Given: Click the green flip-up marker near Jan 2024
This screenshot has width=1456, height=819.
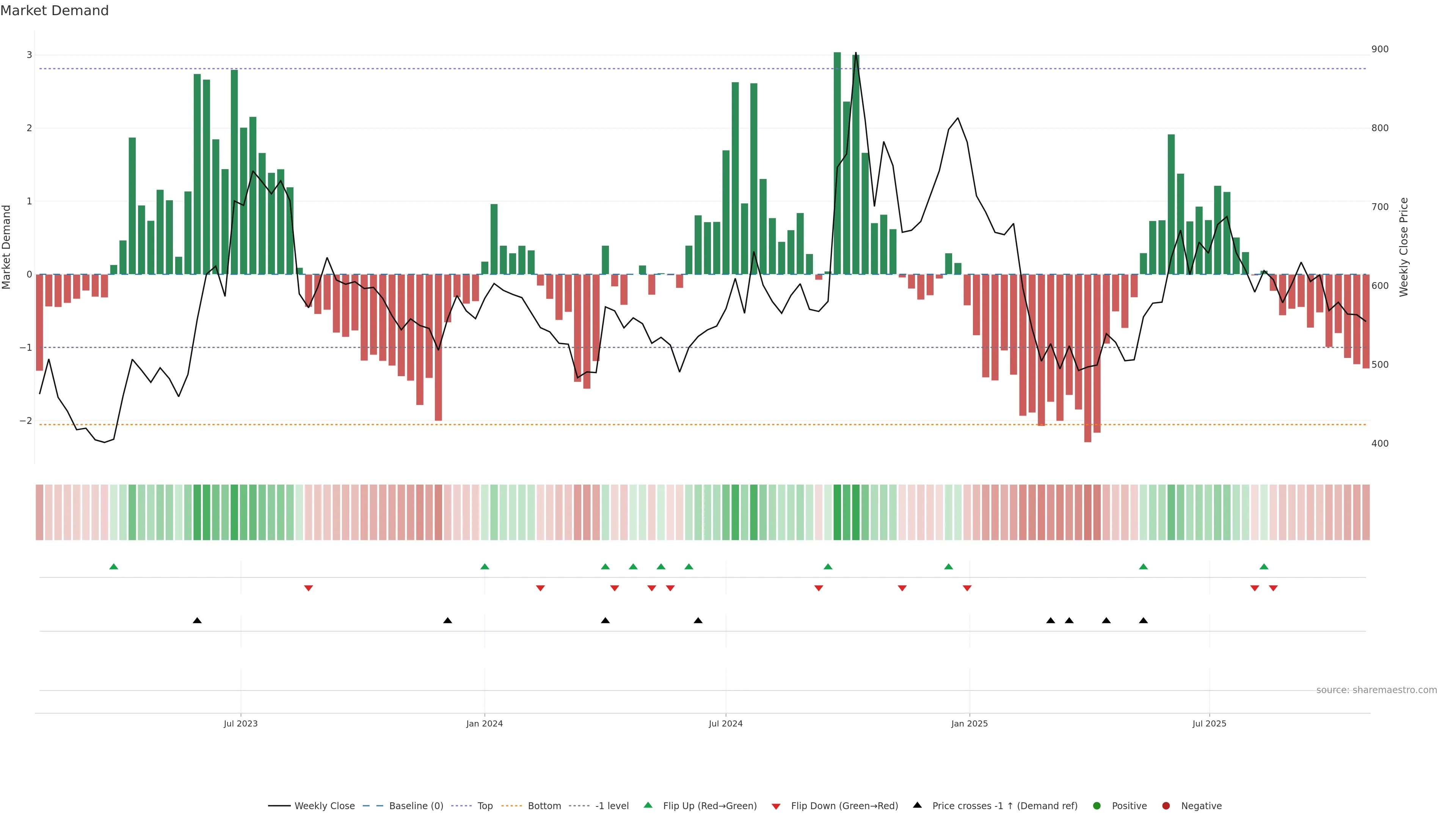Looking at the screenshot, I should pos(485,567).
